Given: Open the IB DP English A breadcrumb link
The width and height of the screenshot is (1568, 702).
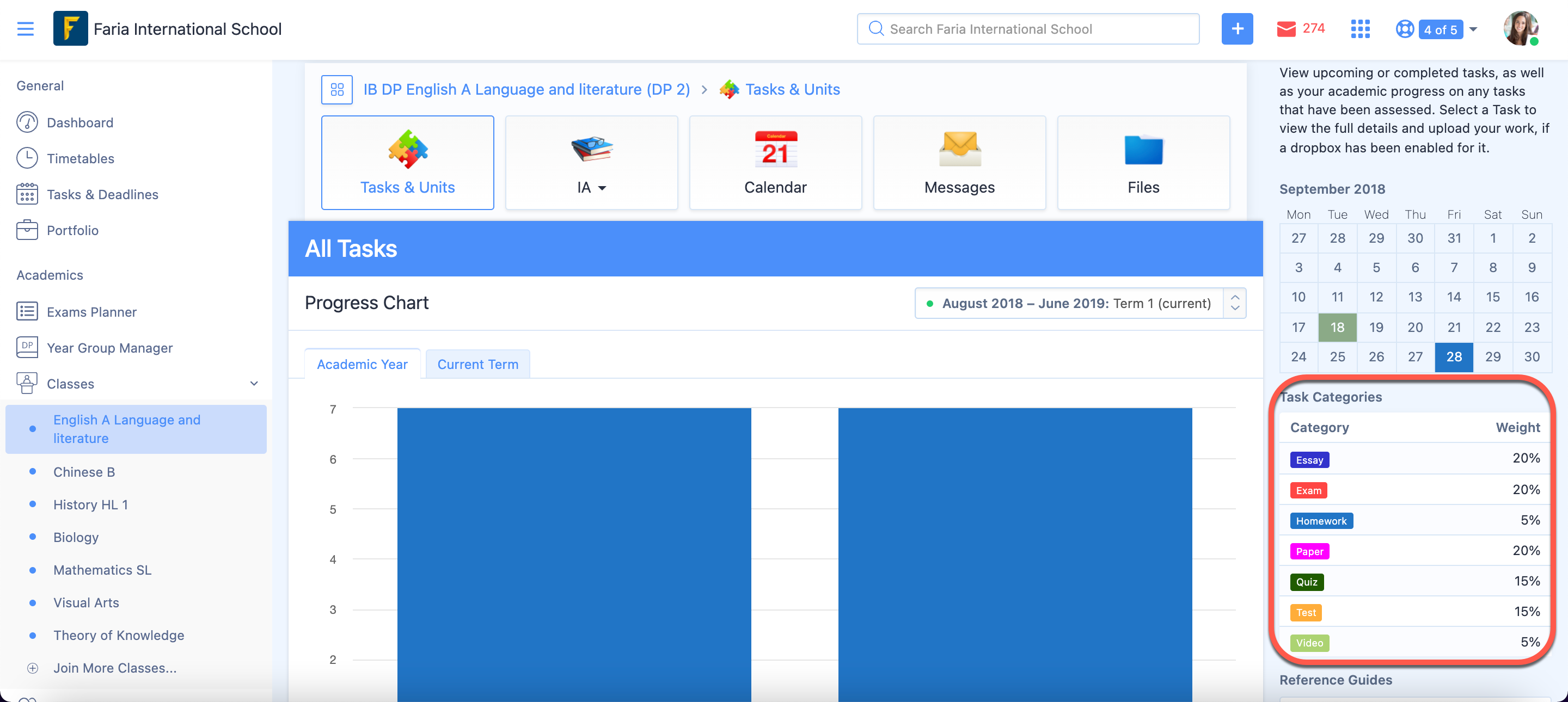Looking at the screenshot, I should click(526, 89).
